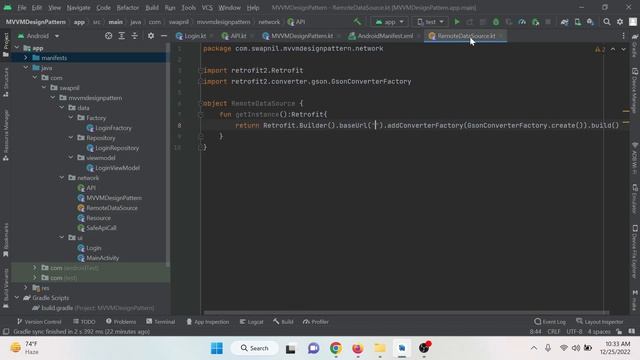Open the Build menu
640x360 pixels.
[152, 7]
